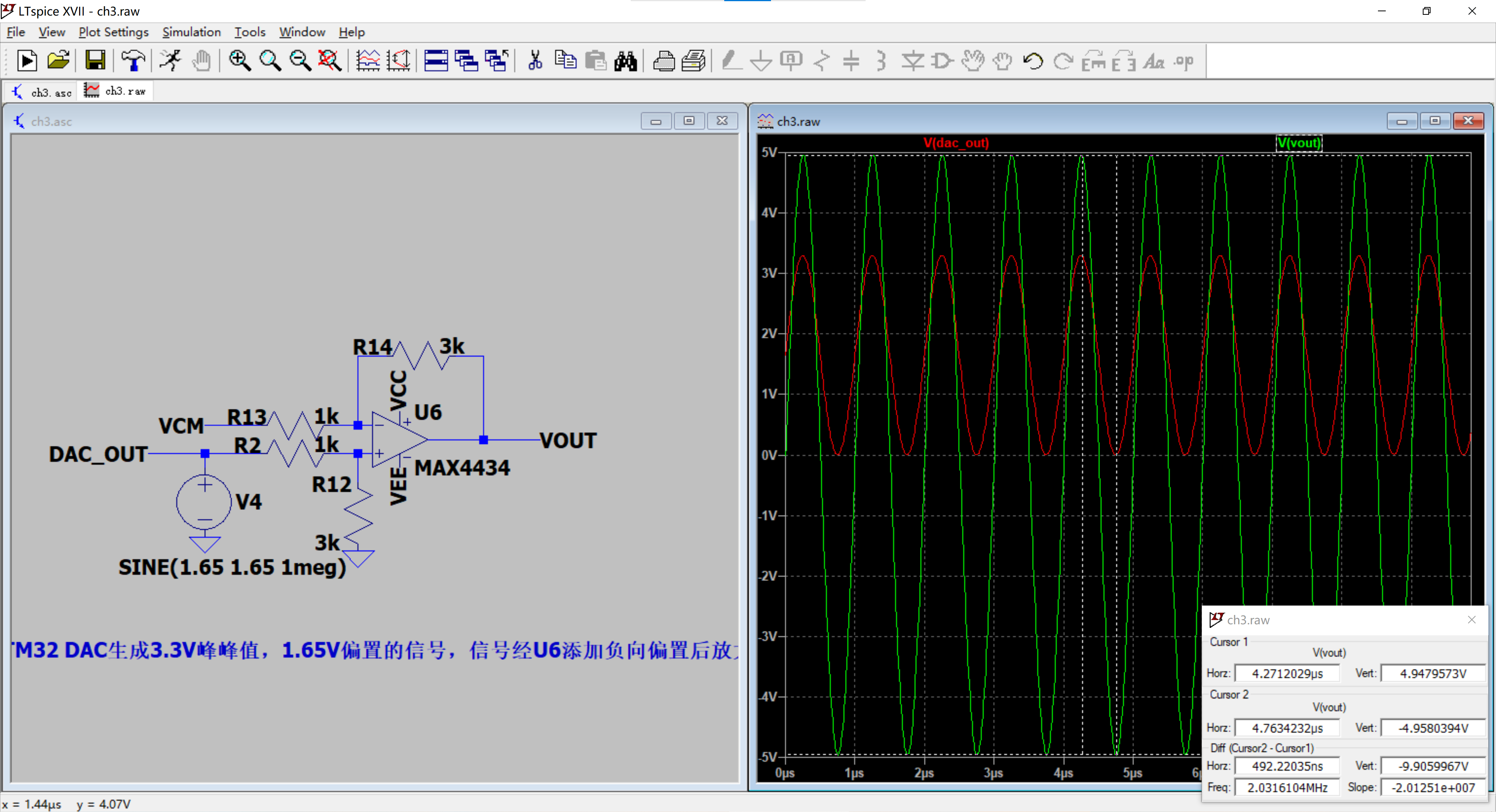Click the Place Resistor icon
This screenshot has height=812, width=1496.
point(821,61)
